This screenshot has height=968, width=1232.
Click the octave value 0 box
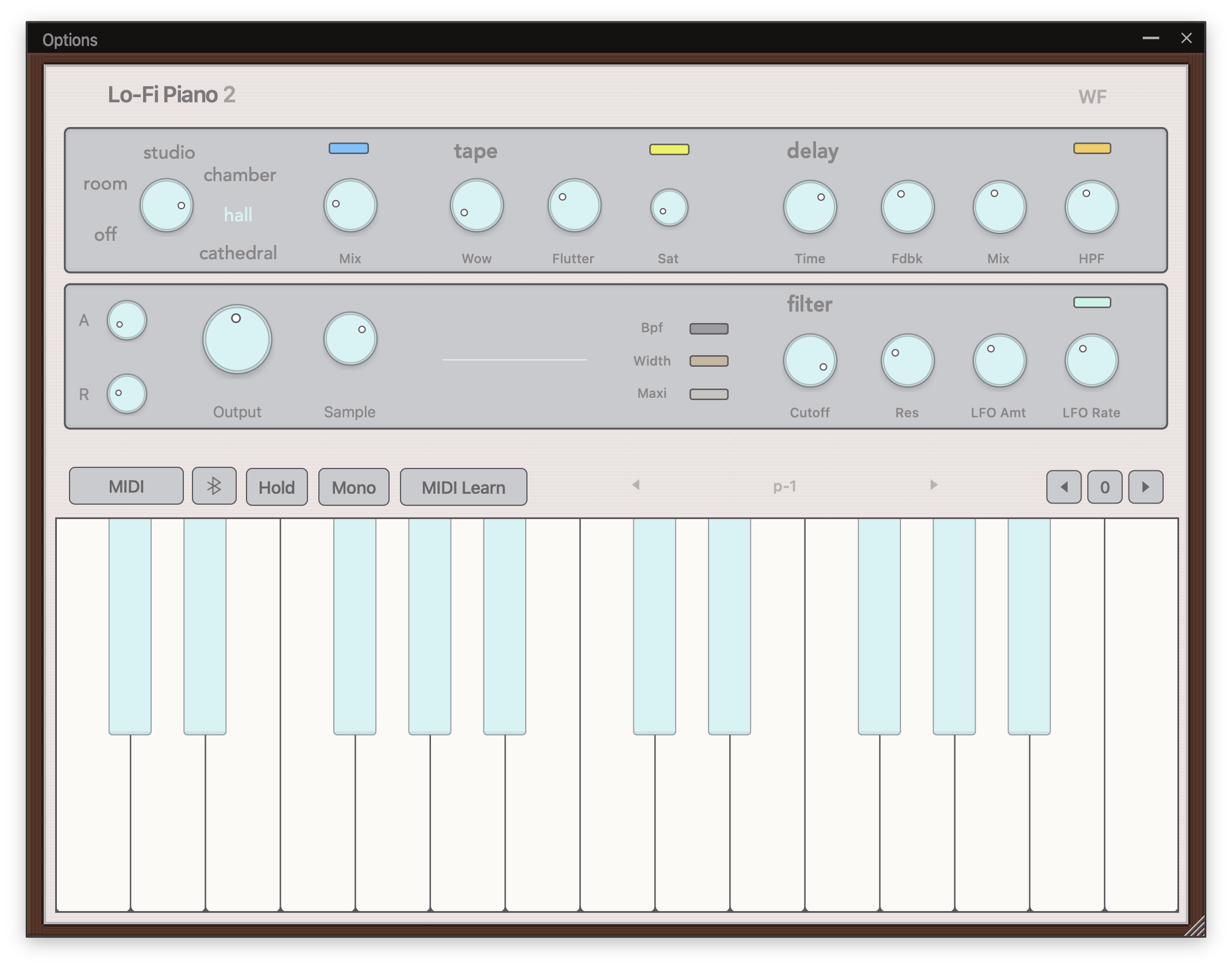(1104, 487)
